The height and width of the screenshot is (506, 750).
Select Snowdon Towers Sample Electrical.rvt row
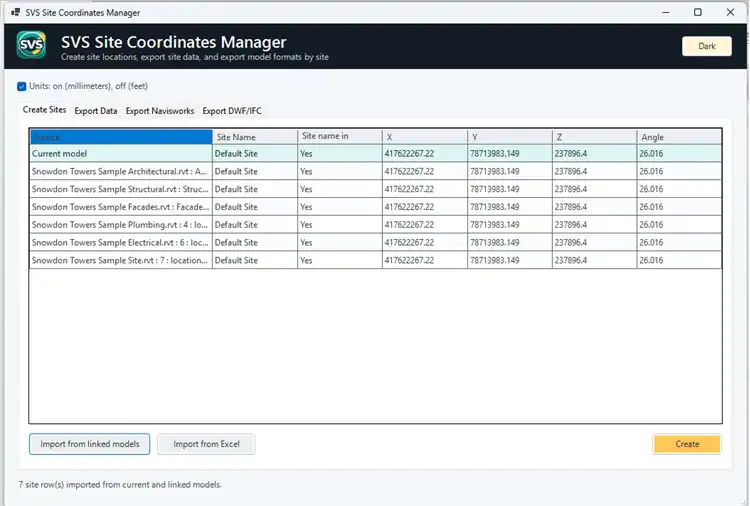[x=375, y=242]
